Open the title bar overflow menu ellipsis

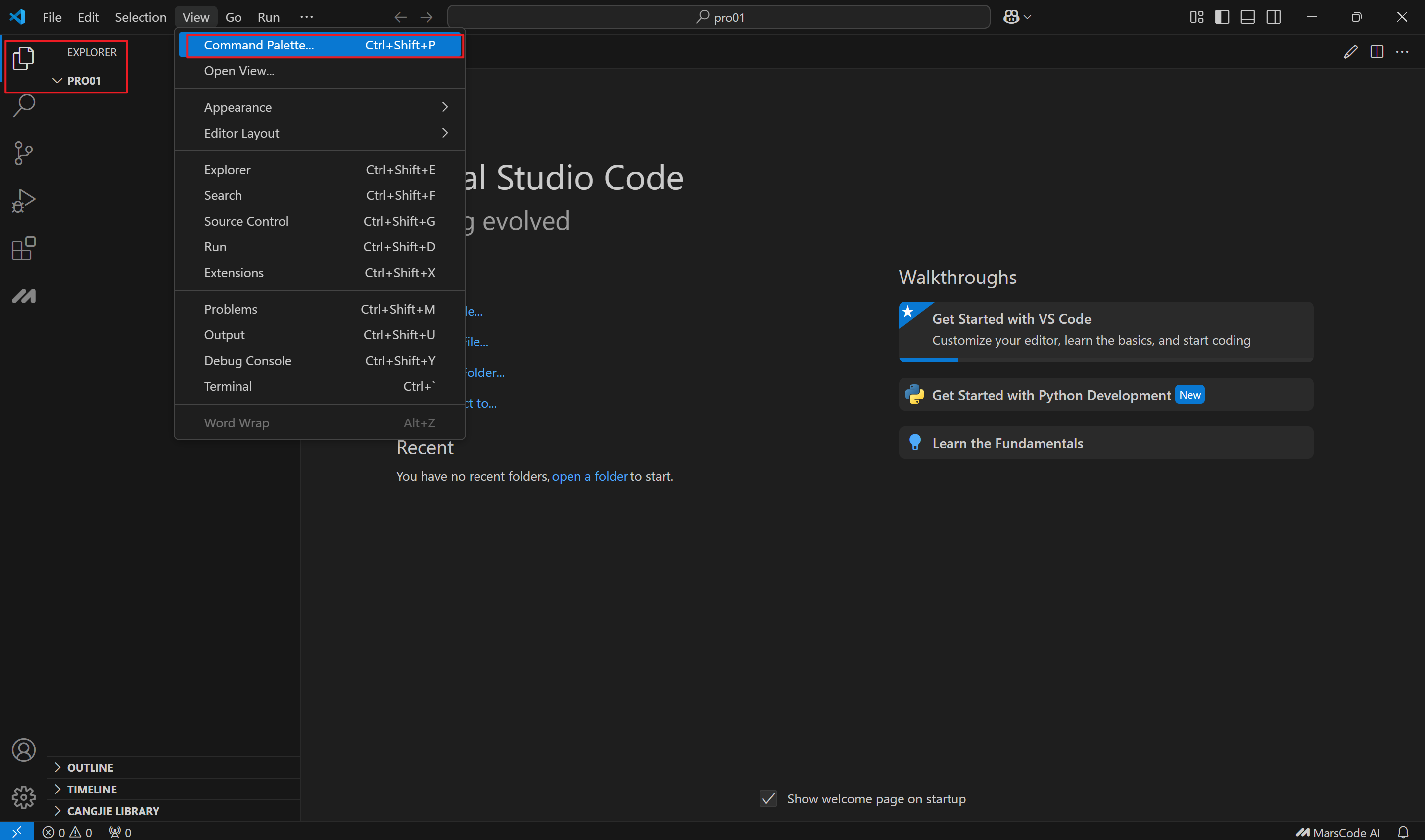pyautogui.click(x=306, y=17)
